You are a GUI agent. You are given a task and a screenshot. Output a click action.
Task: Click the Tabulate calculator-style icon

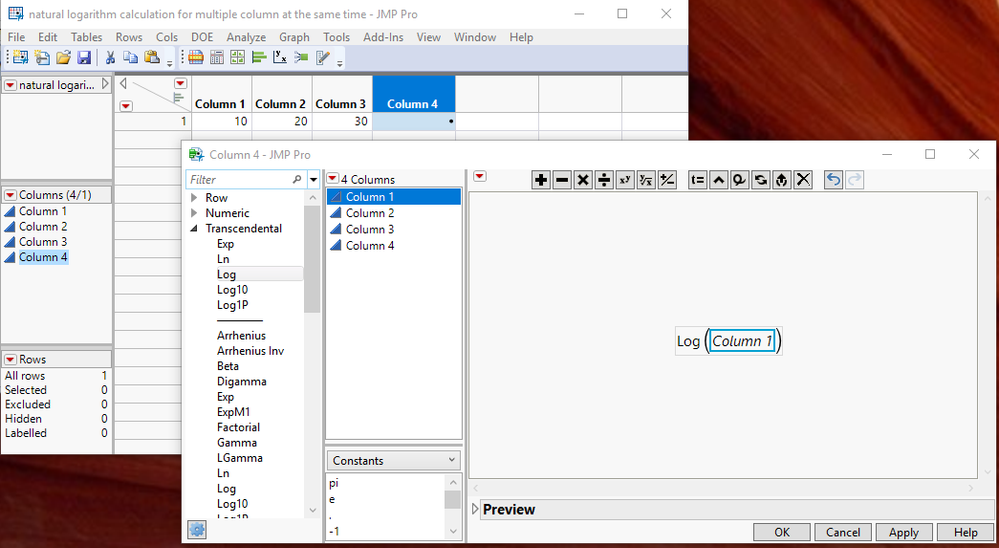coord(217,58)
